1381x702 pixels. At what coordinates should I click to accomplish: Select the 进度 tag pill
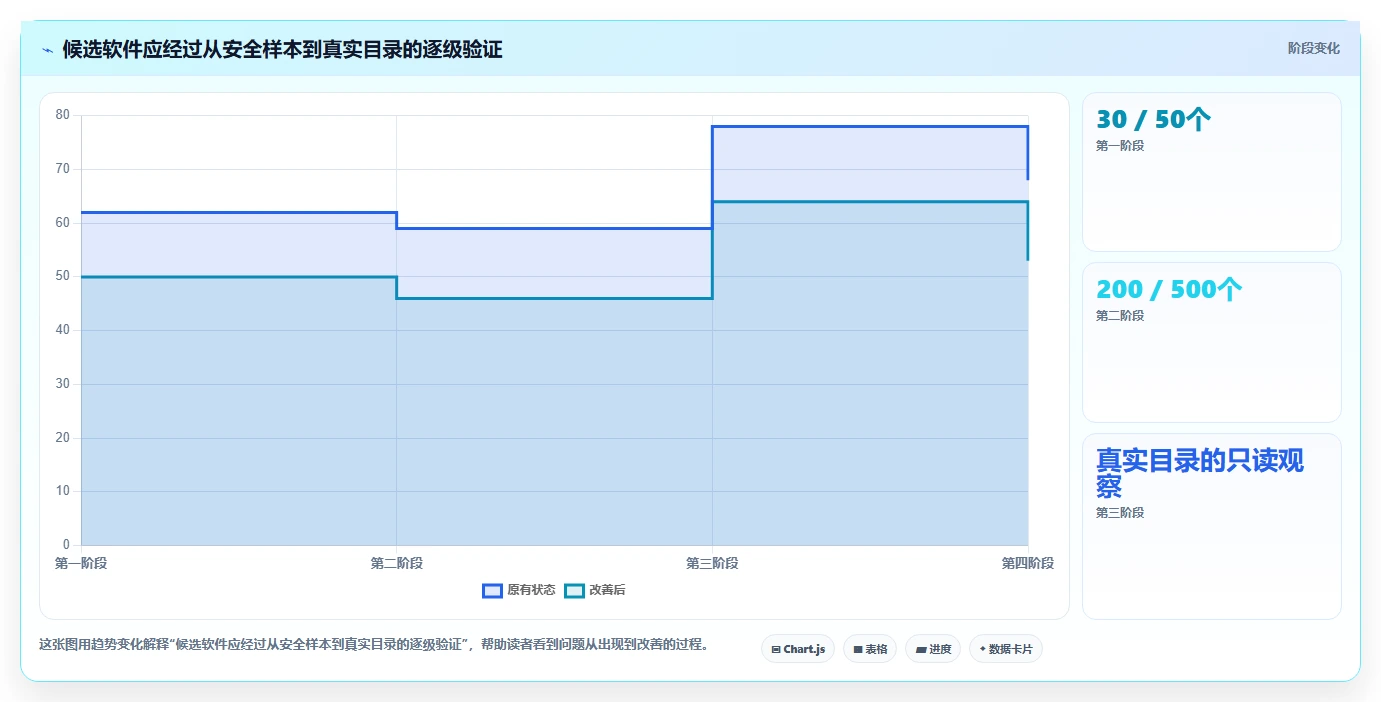coord(932,649)
